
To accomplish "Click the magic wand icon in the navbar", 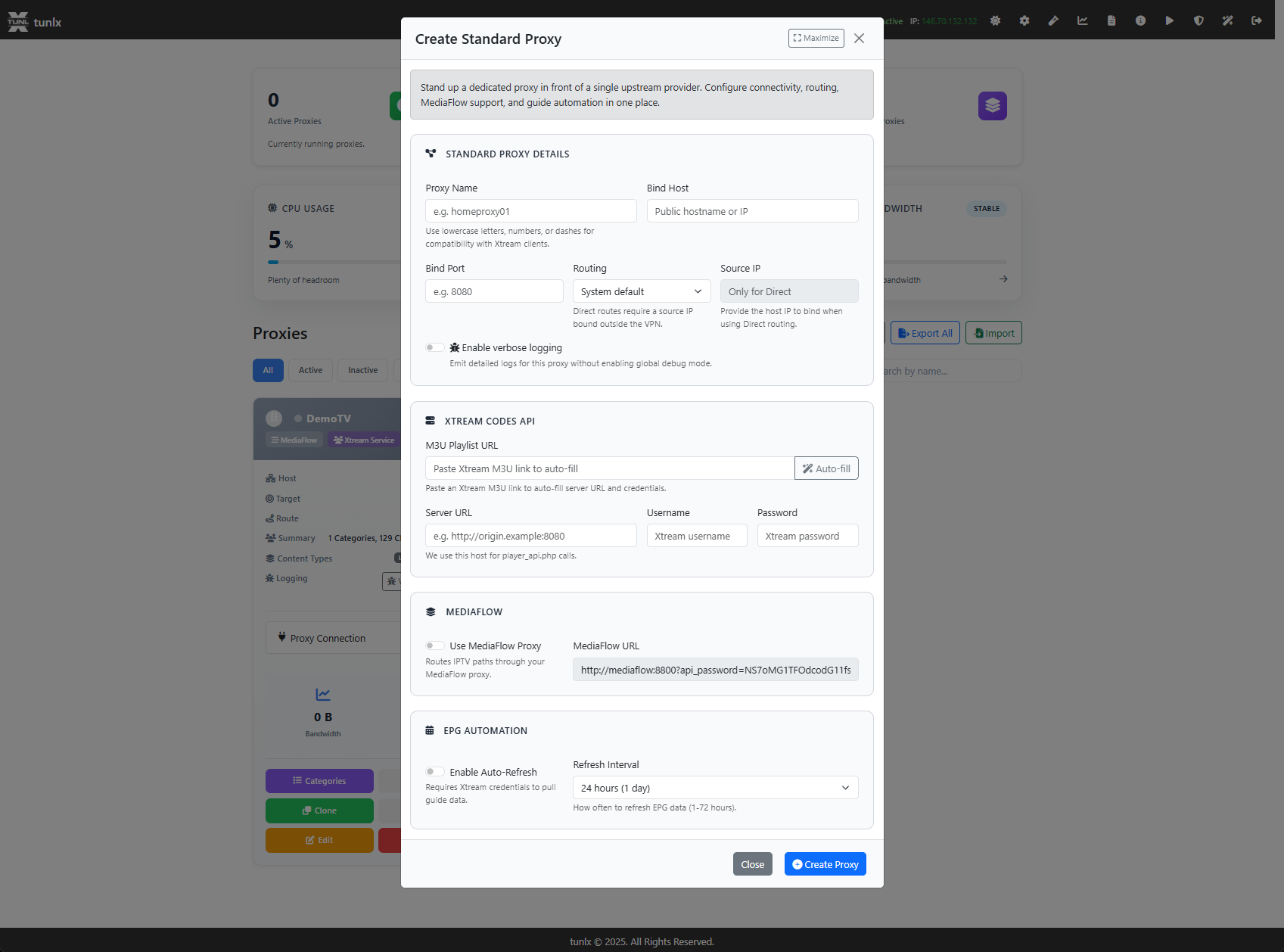I will [x=1227, y=20].
